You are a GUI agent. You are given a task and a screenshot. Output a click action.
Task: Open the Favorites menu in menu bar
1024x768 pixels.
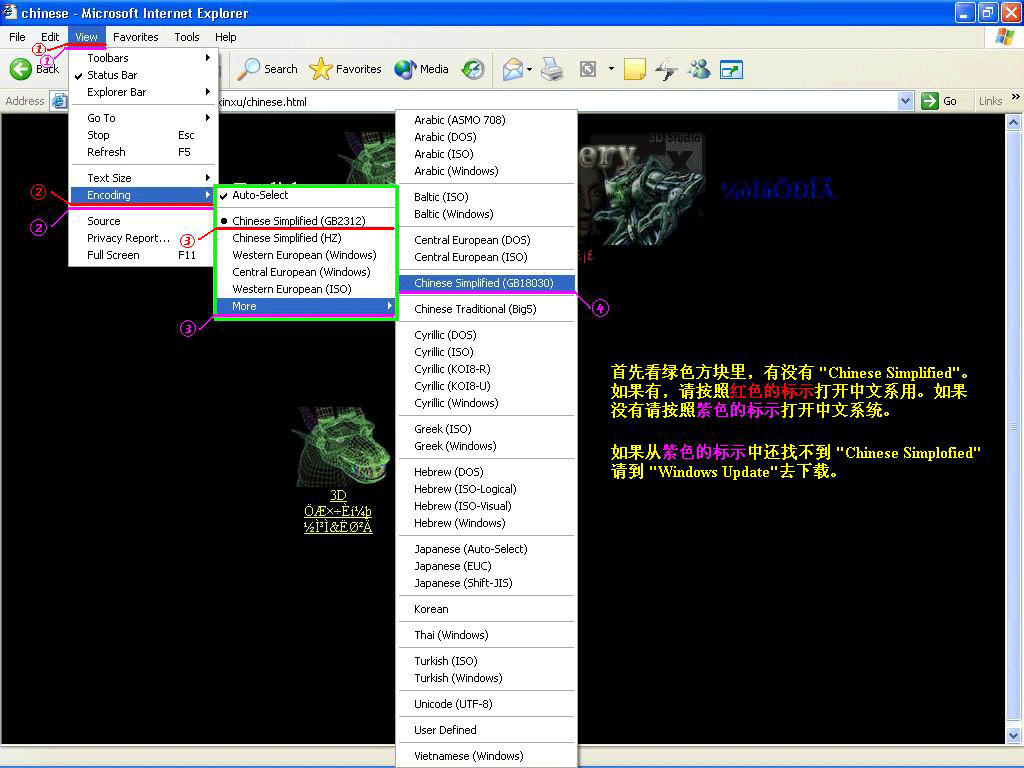(x=136, y=37)
